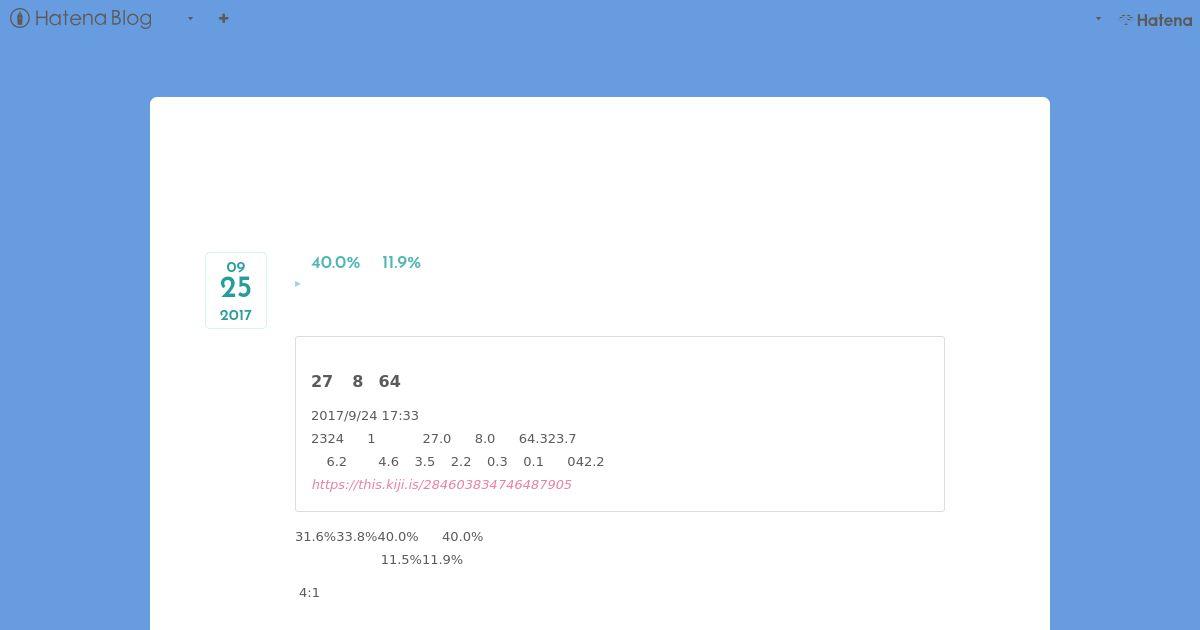Click the Hatena Blog pen logo icon

coord(19,18)
